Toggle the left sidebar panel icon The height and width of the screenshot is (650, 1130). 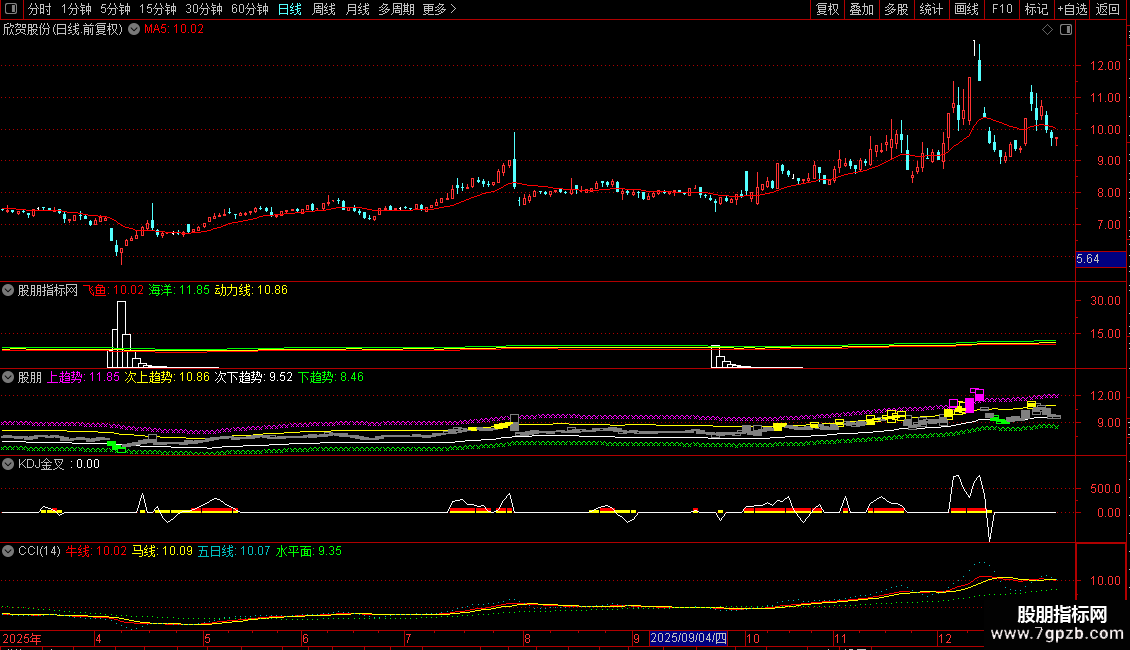click(10, 10)
